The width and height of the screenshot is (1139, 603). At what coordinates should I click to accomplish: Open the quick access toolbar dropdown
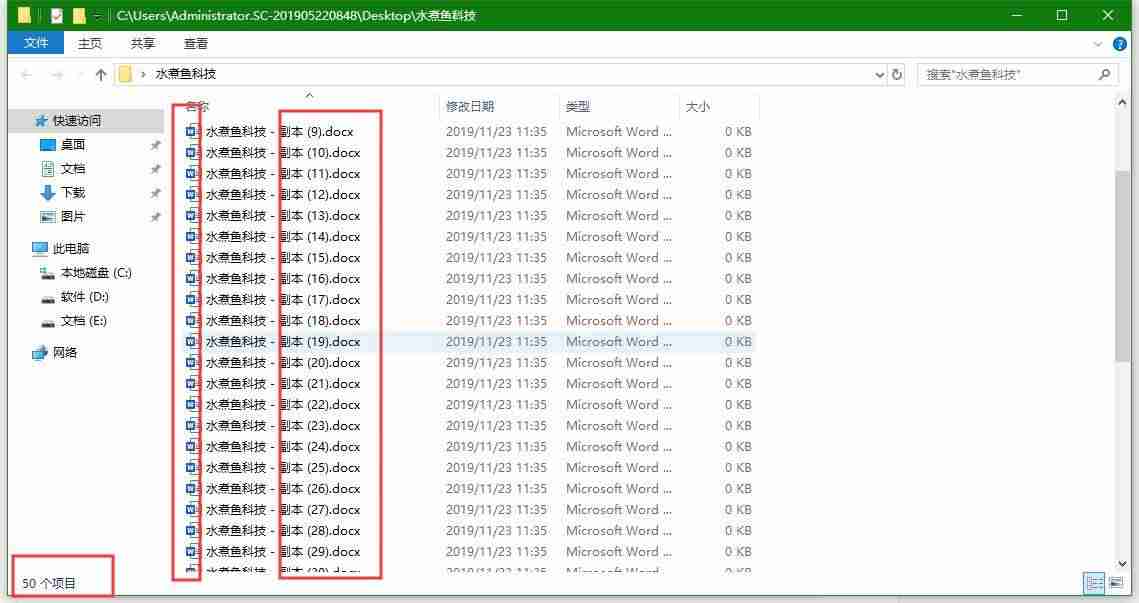click(97, 15)
